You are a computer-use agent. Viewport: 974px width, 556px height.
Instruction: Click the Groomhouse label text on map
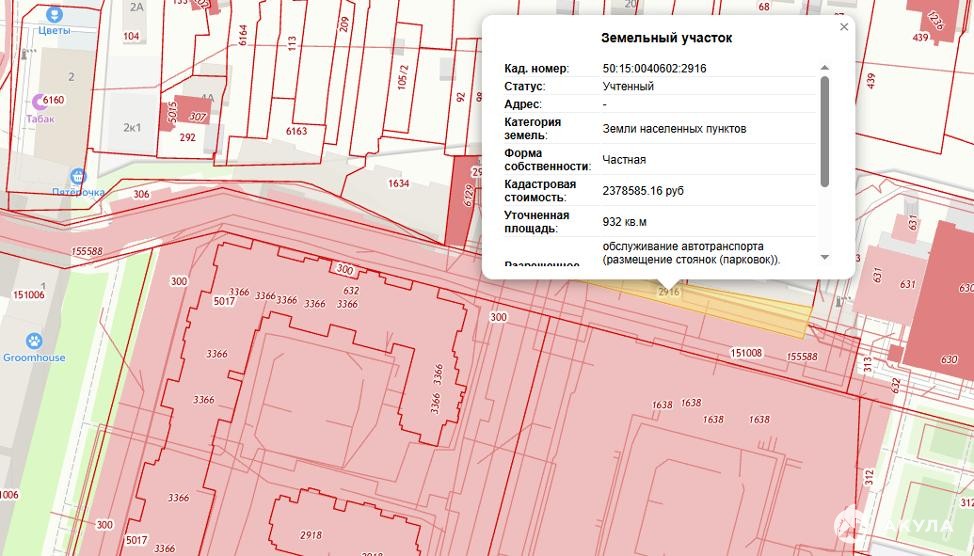34,358
